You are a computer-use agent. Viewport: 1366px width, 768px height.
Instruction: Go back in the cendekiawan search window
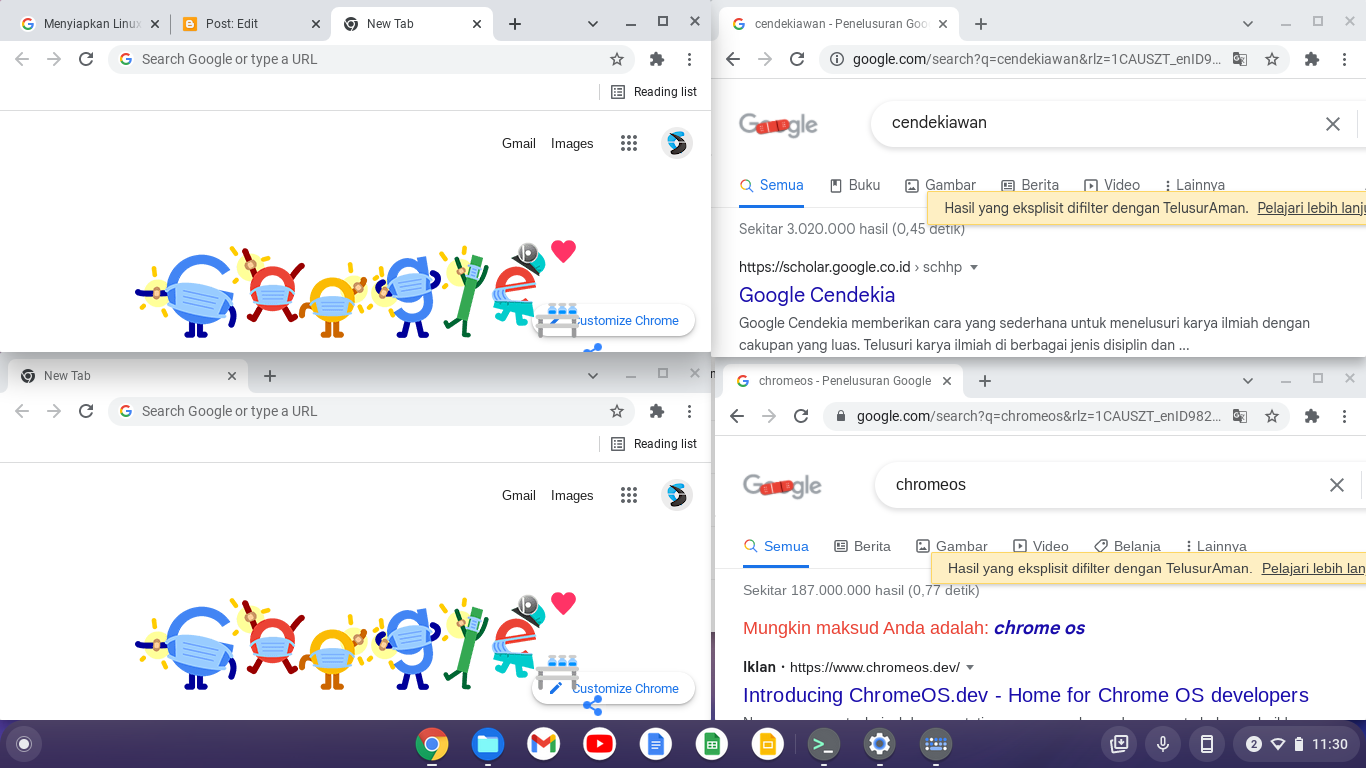tap(733, 59)
